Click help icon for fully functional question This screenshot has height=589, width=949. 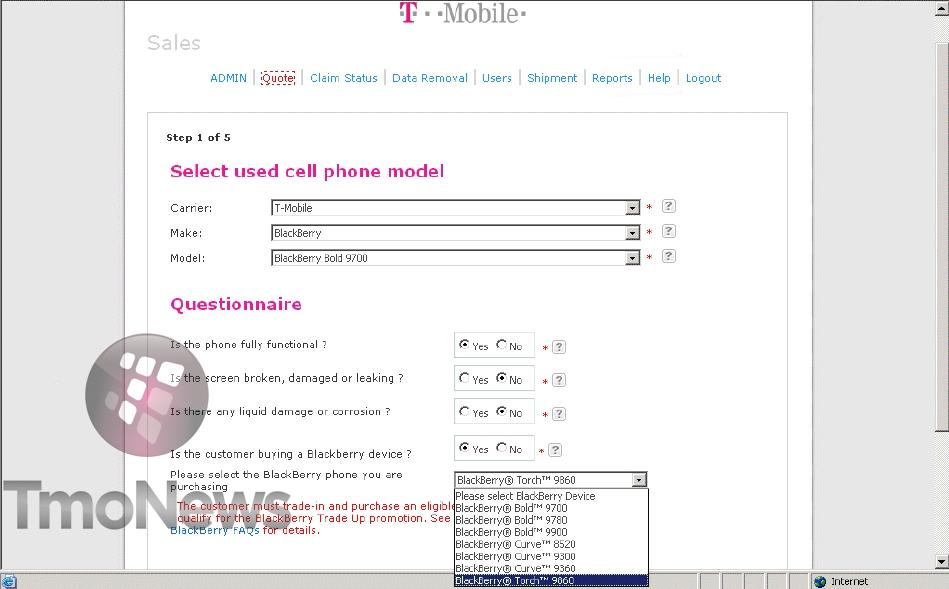[559, 347]
